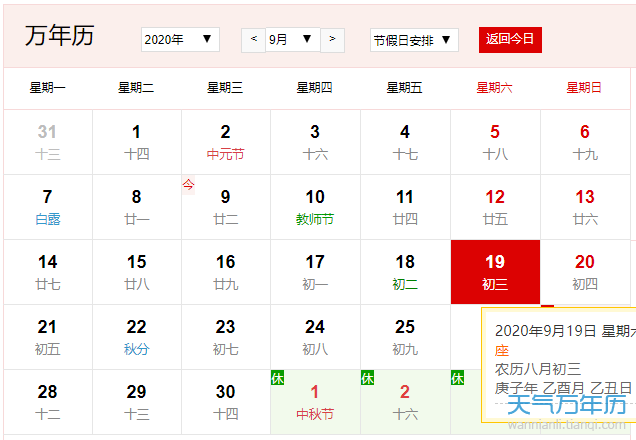Select September 10 教师节

pyautogui.click(x=315, y=207)
